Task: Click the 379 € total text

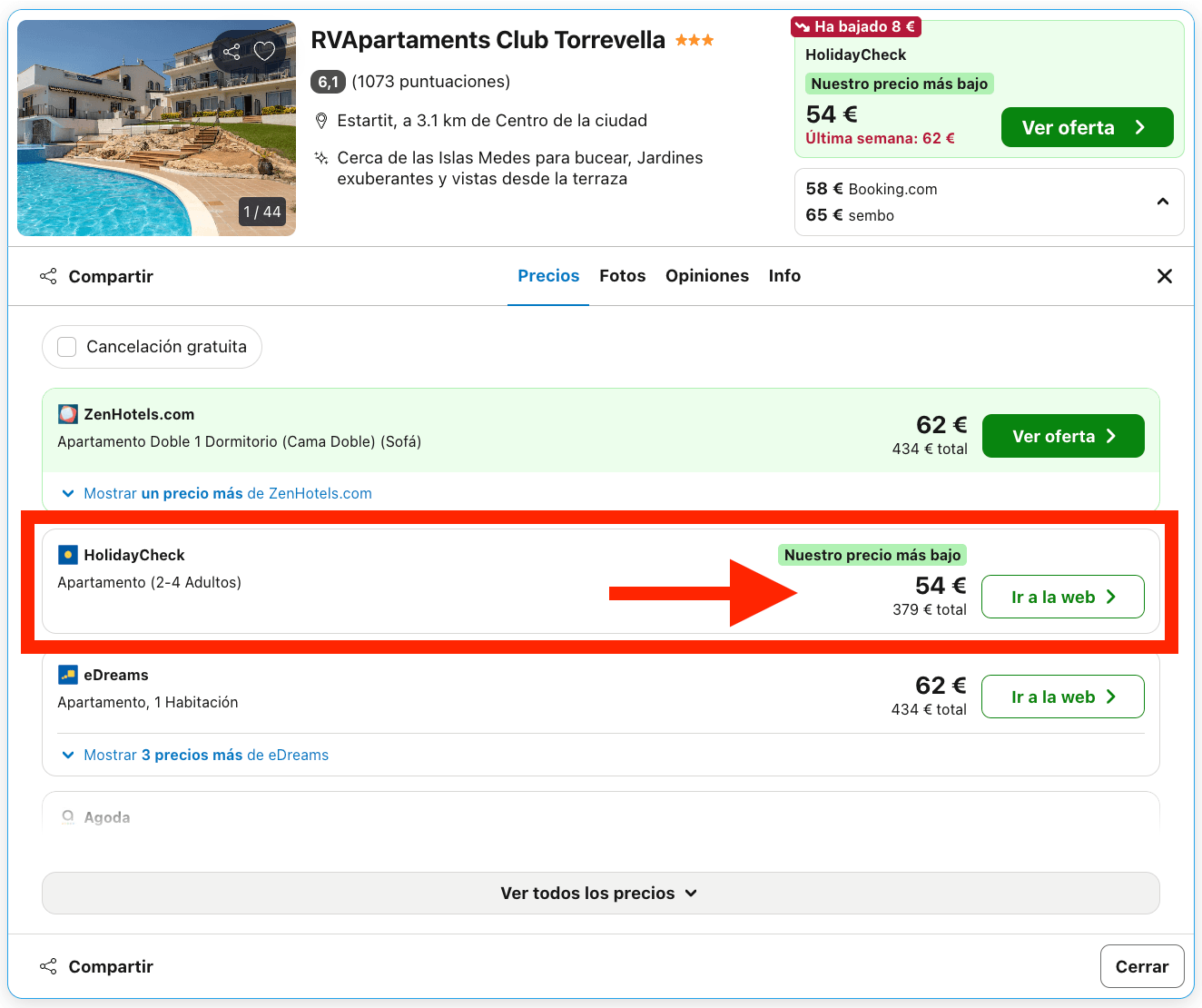Action: [x=929, y=609]
